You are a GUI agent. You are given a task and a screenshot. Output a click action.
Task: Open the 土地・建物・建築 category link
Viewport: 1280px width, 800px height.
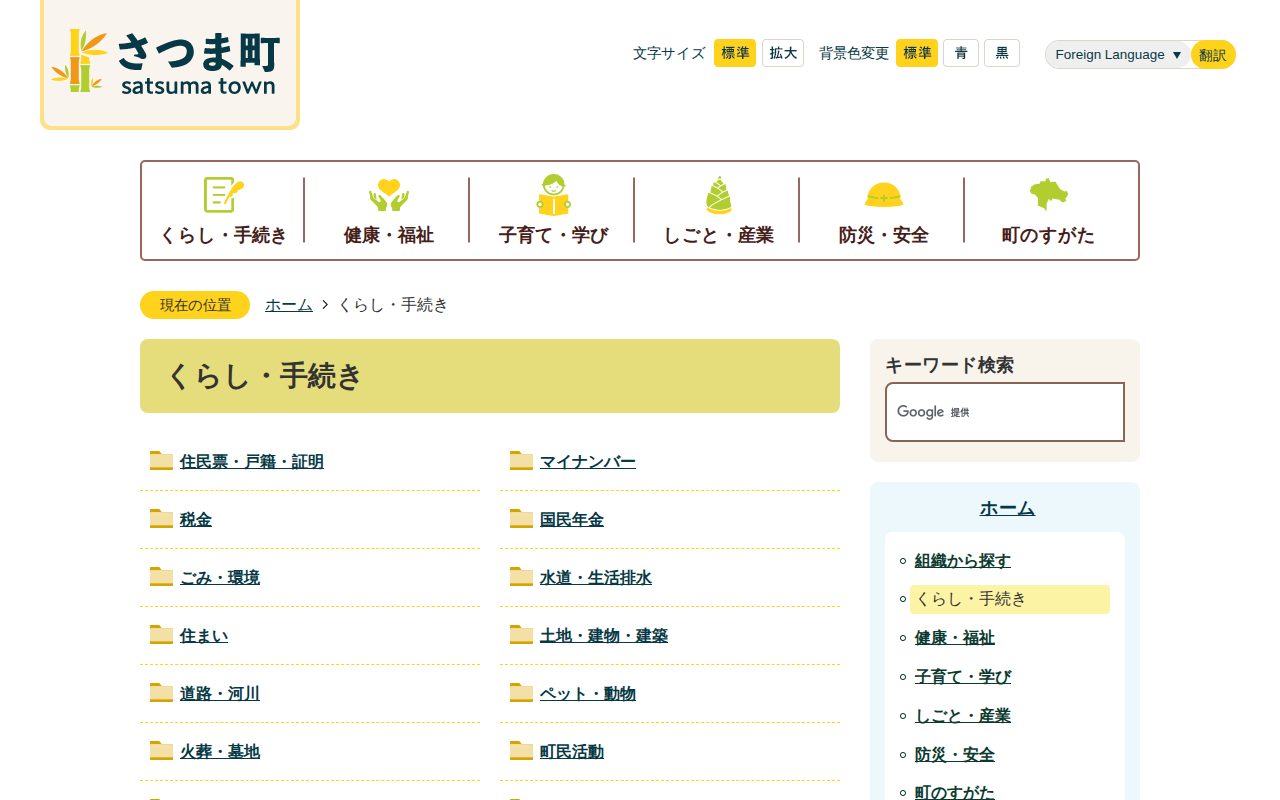tap(604, 636)
